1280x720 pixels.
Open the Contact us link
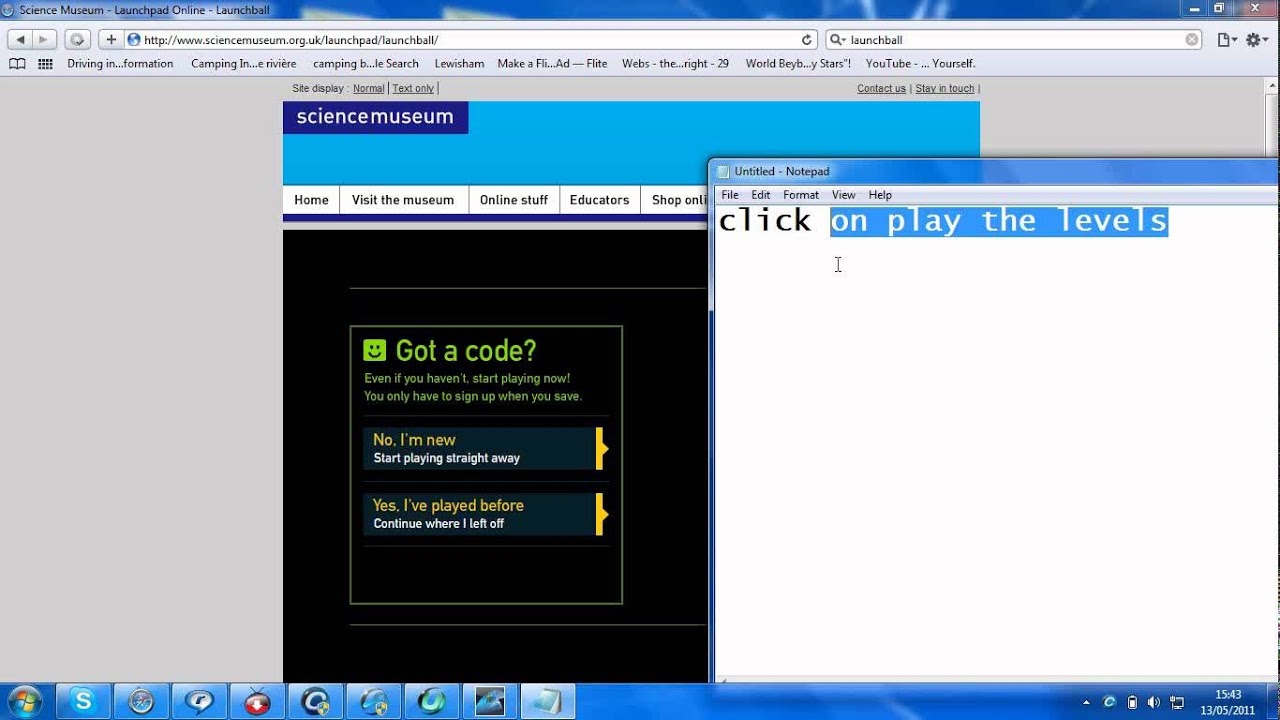881,88
